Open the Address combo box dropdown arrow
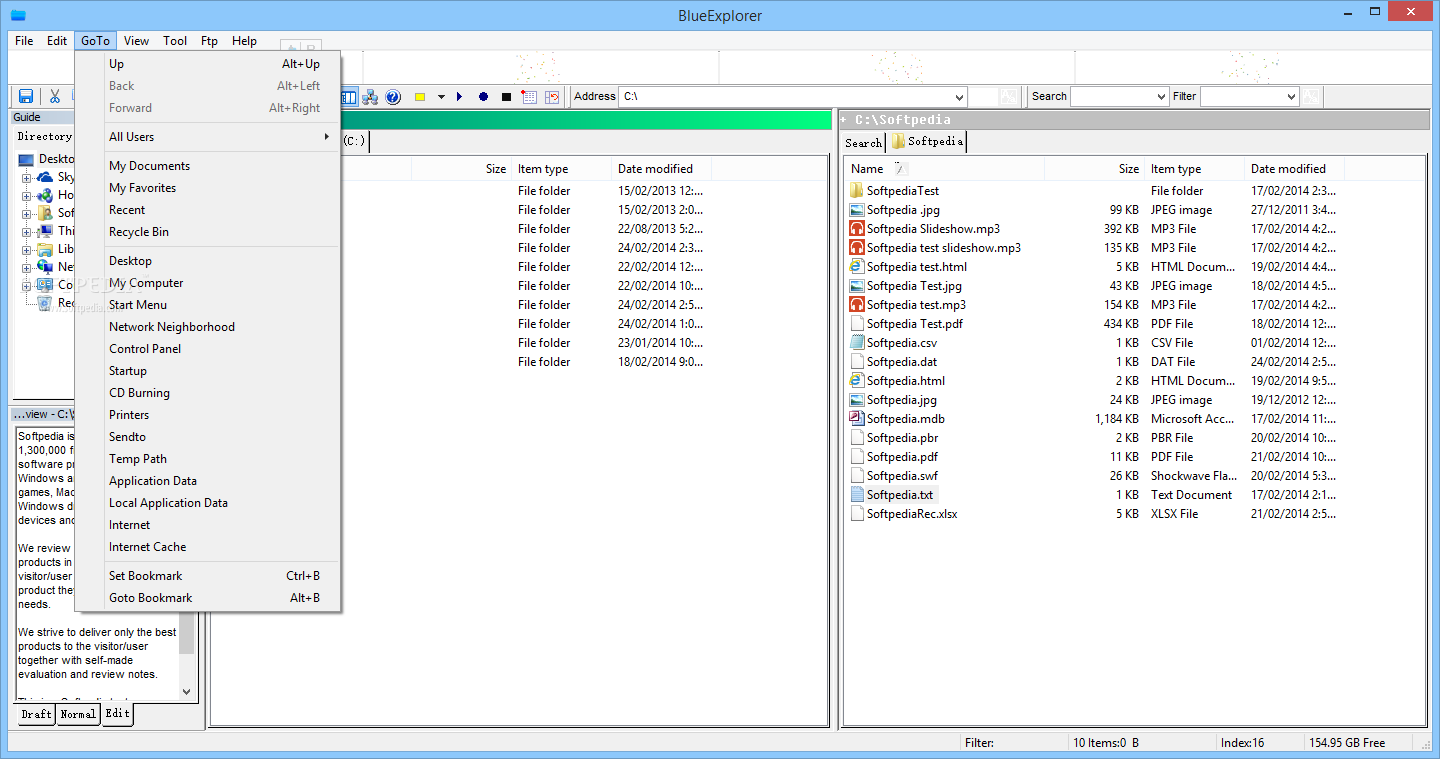The width and height of the screenshot is (1440, 759). coord(959,97)
